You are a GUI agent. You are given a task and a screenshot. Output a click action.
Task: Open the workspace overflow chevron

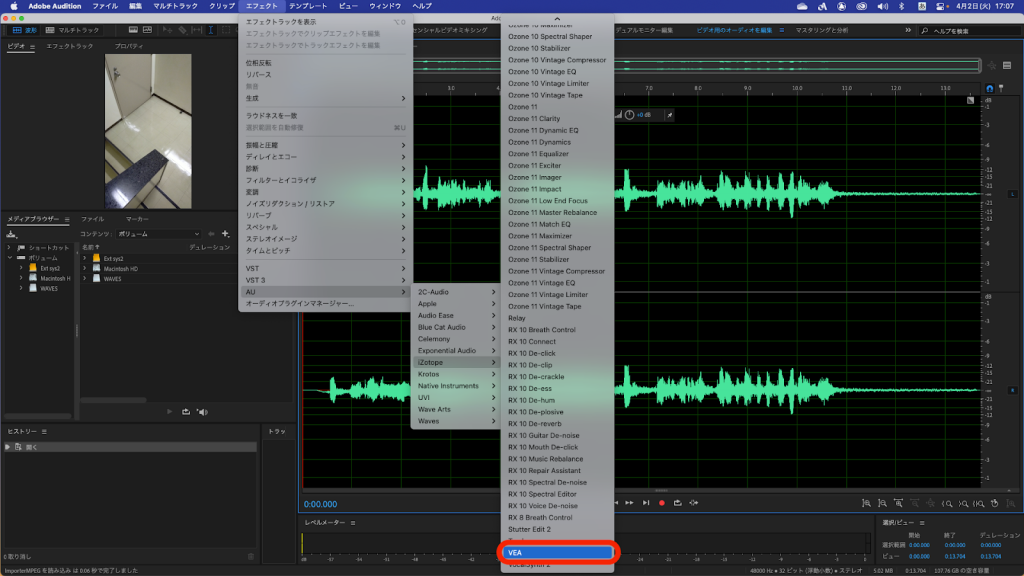pyautogui.click(x=908, y=30)
